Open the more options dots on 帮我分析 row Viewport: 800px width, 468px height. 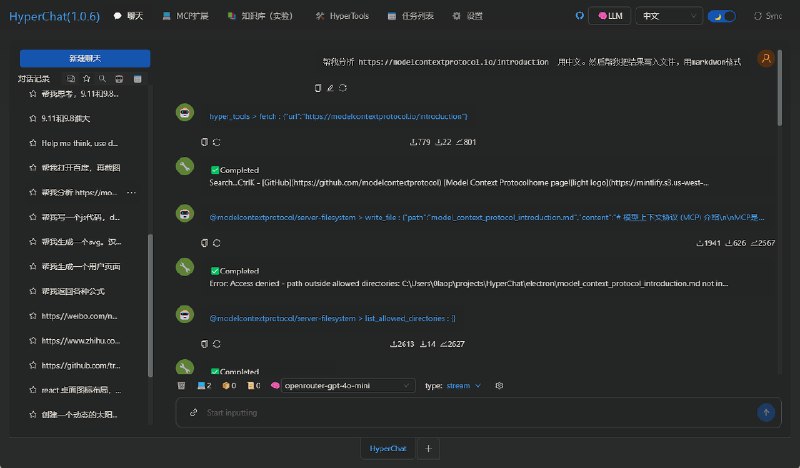pyautogui.click(x=131, y=192)
